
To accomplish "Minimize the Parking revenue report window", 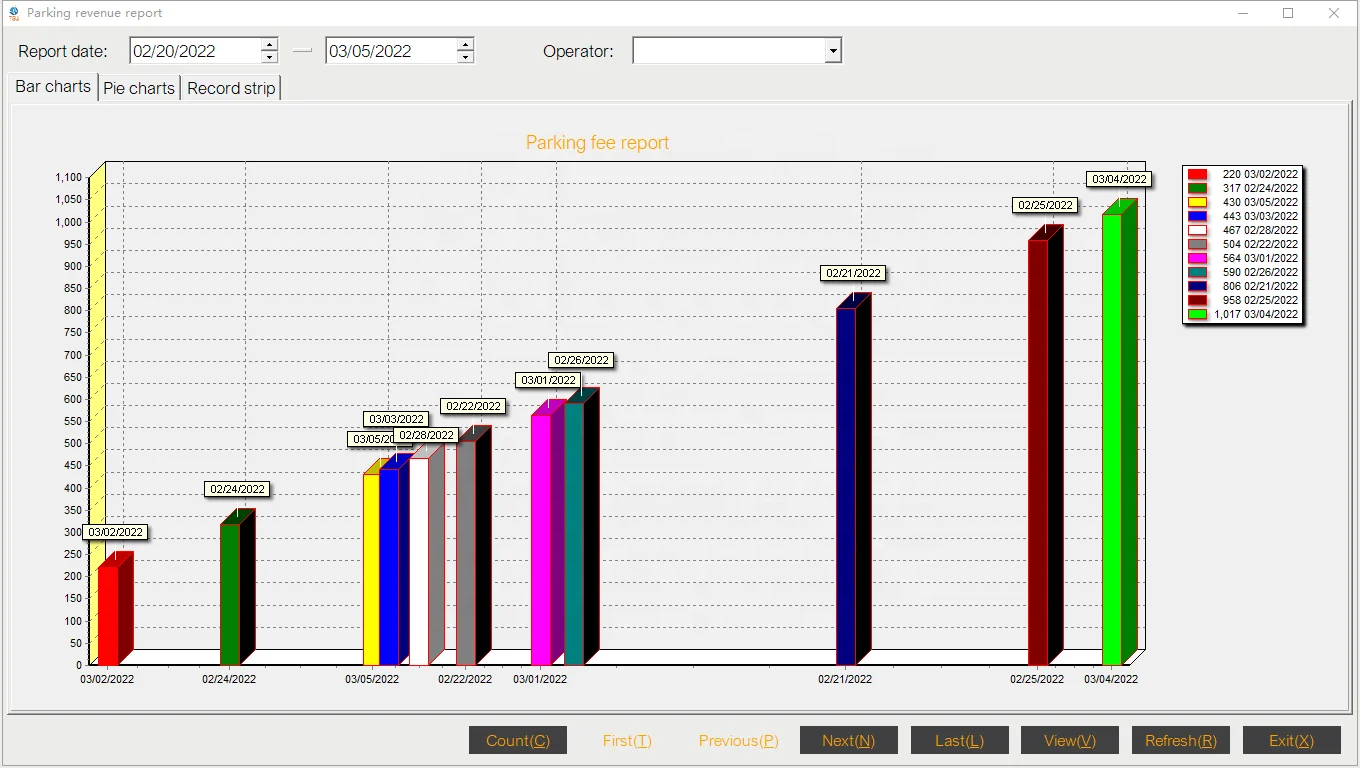I will 1243,13.
